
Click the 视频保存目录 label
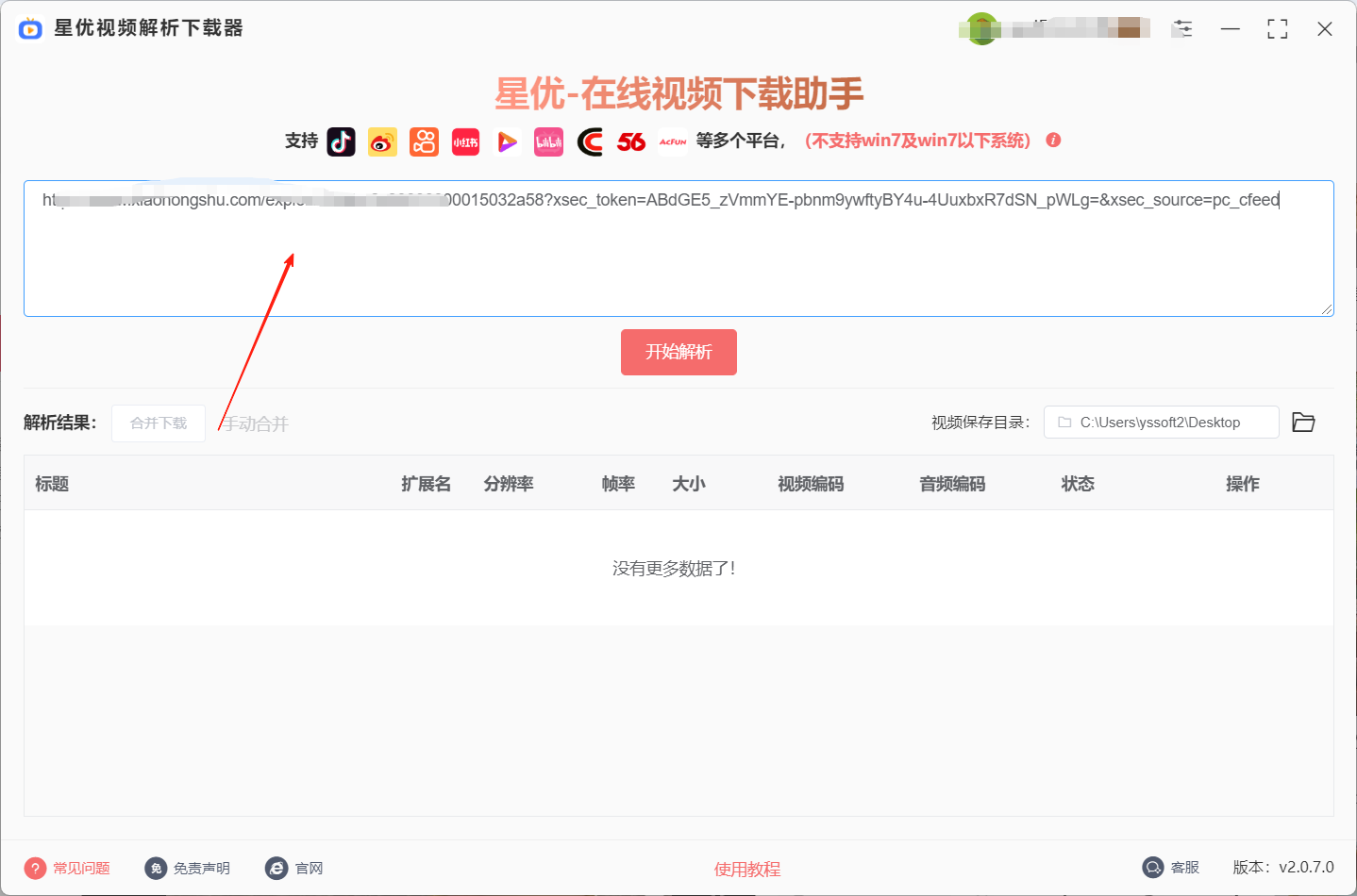click(x=980, y=422)
